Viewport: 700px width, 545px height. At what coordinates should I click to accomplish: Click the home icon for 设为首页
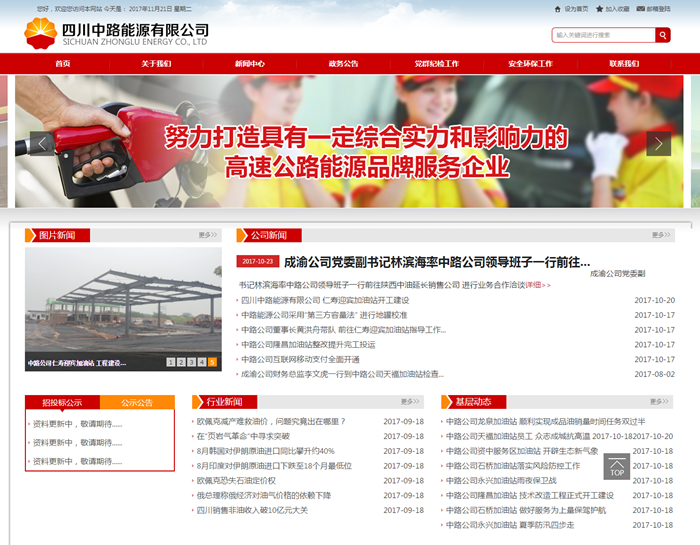coord(556,8)
